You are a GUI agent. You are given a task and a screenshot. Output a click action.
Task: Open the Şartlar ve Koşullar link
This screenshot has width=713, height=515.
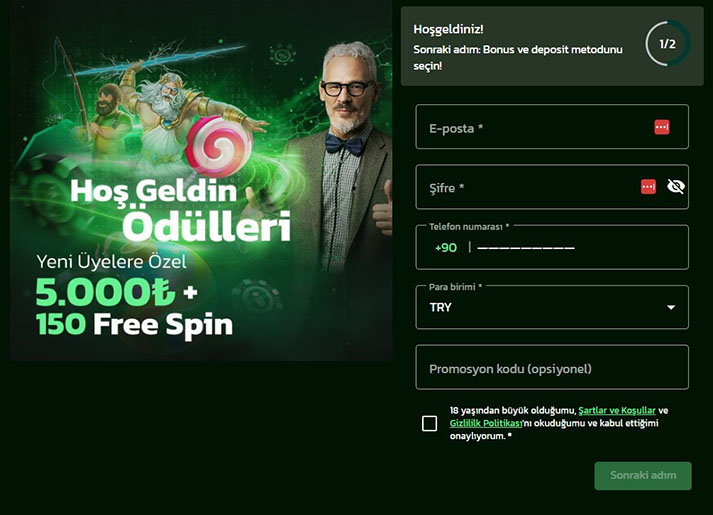coord(617,410)
